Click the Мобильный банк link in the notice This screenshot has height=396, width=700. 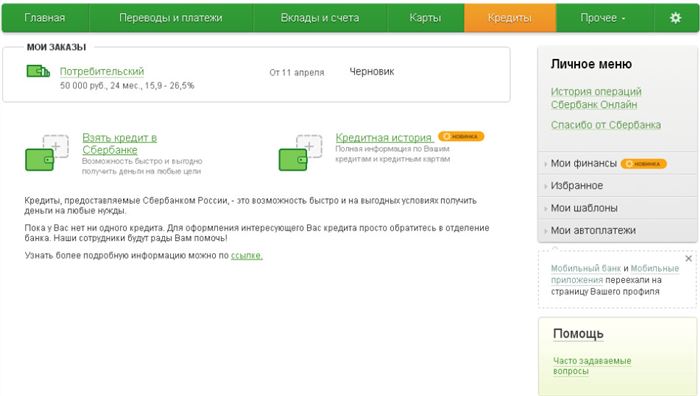click(586, 268)
